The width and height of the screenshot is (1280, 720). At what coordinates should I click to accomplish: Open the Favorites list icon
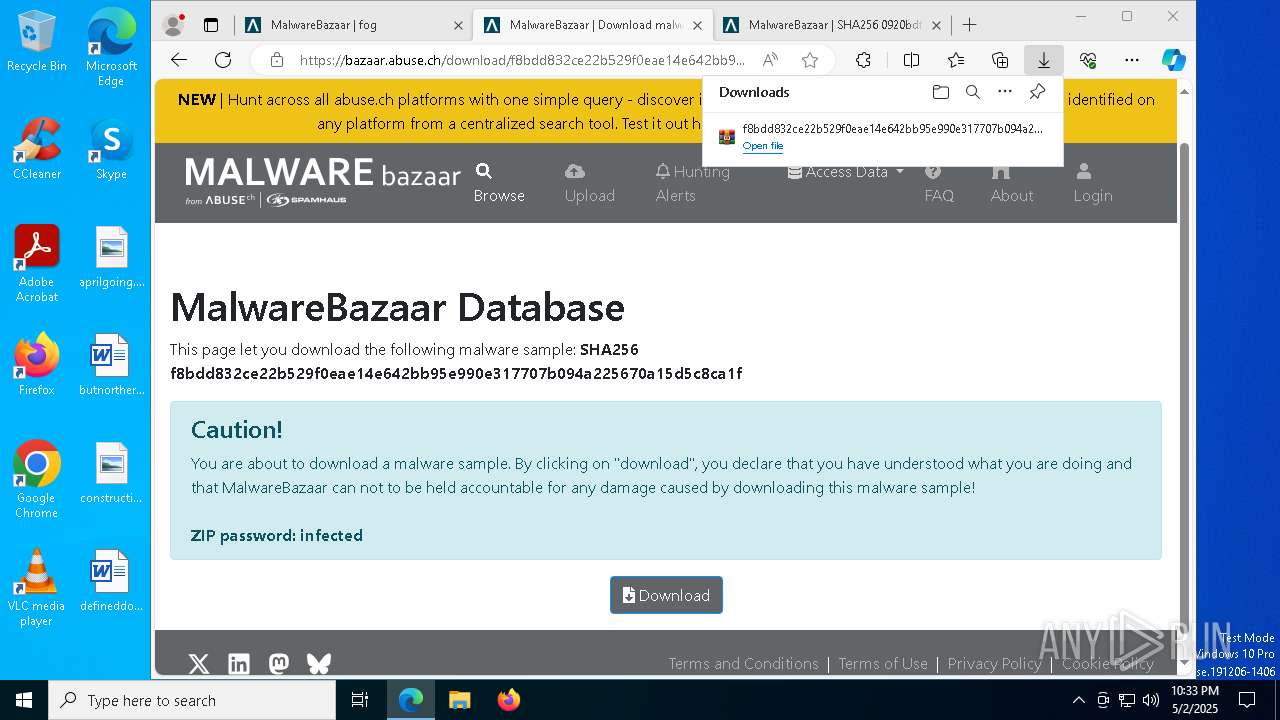pos(956,60)
